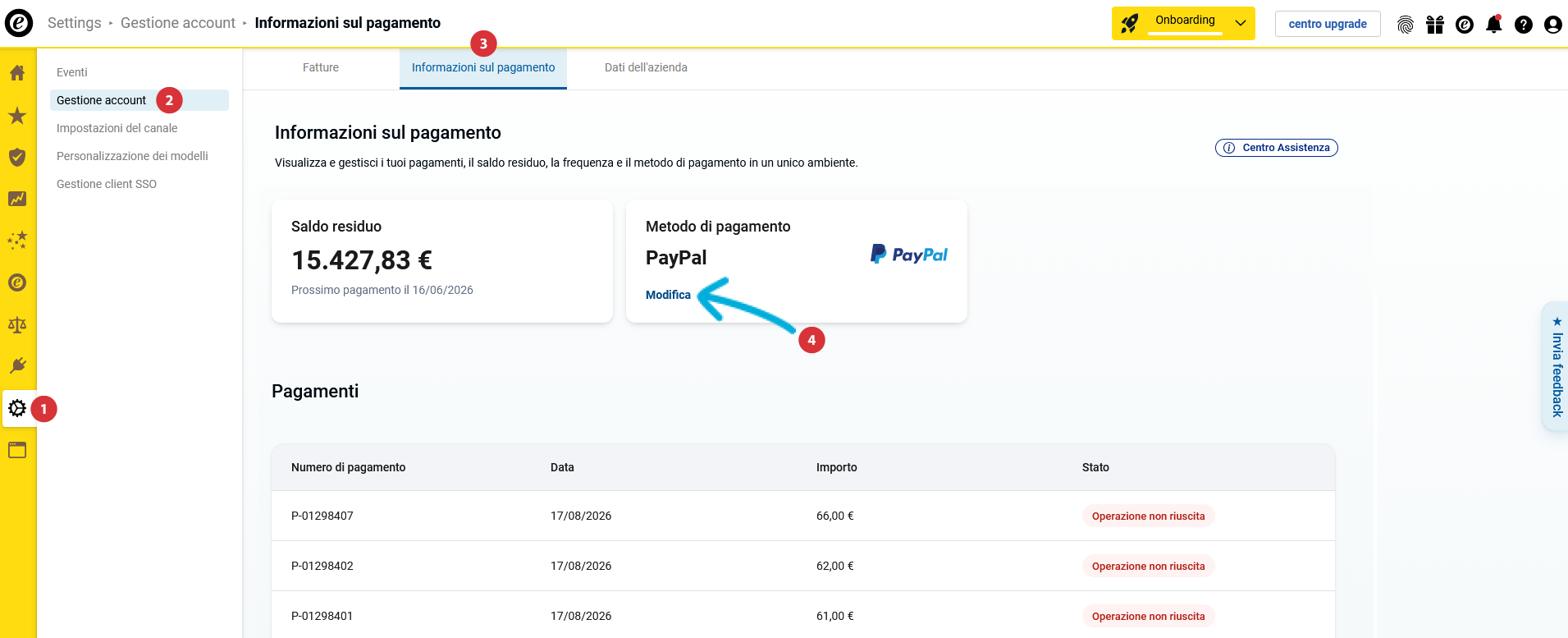This screenshot has height=638, width=1568.
Task: Click date cell of row P-01298407
Action: pos(581,516)
